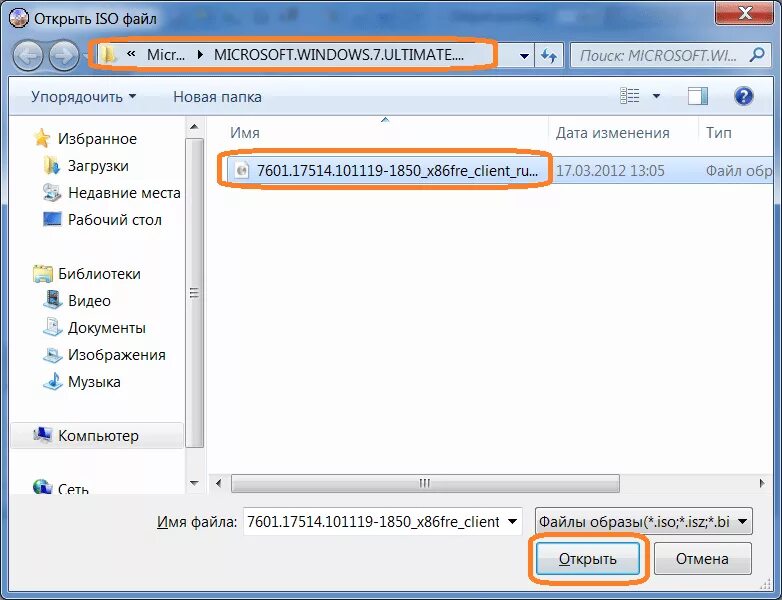Click the horizontal scrollbar left arrow

[x=218, y=483]
